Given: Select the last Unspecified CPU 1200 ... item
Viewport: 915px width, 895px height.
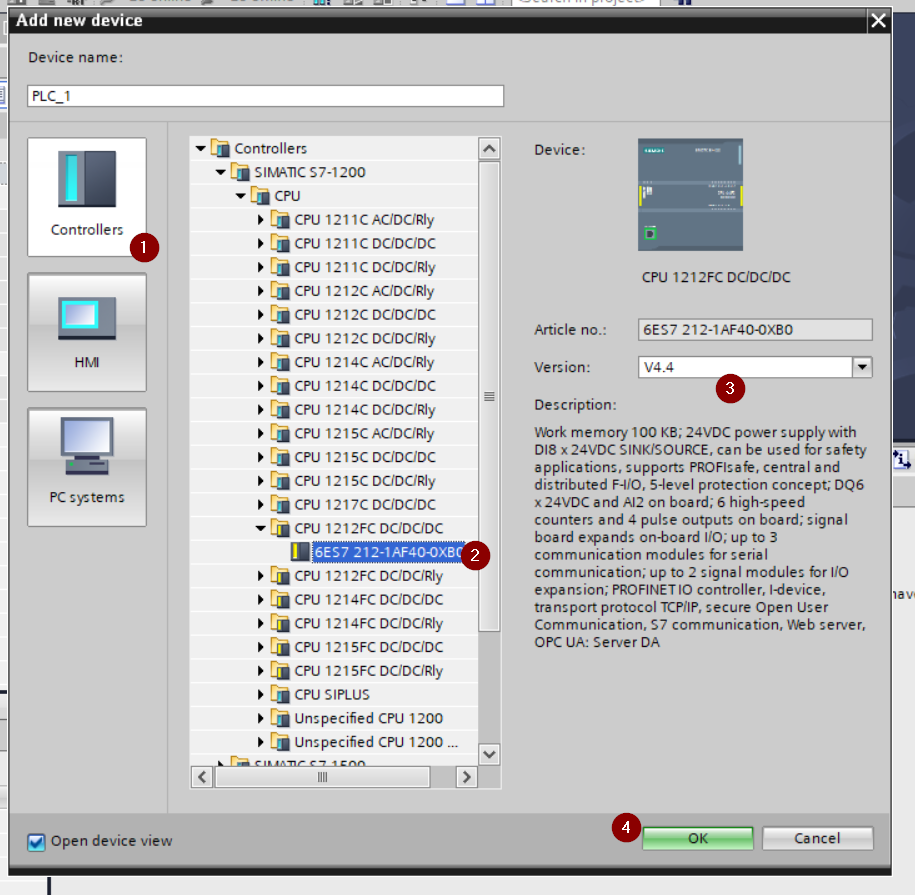Looking at the screenshot, I should pyautogui.click(x=376, y=742).
